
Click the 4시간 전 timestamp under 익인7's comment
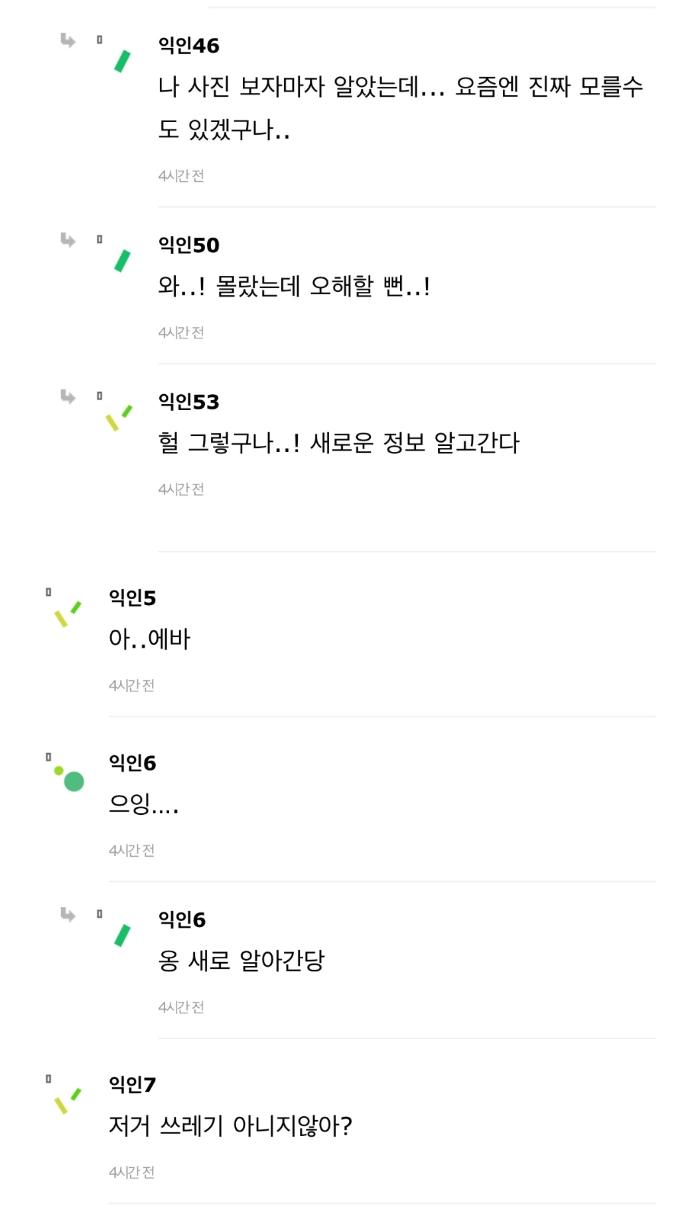coord(131,1172)
